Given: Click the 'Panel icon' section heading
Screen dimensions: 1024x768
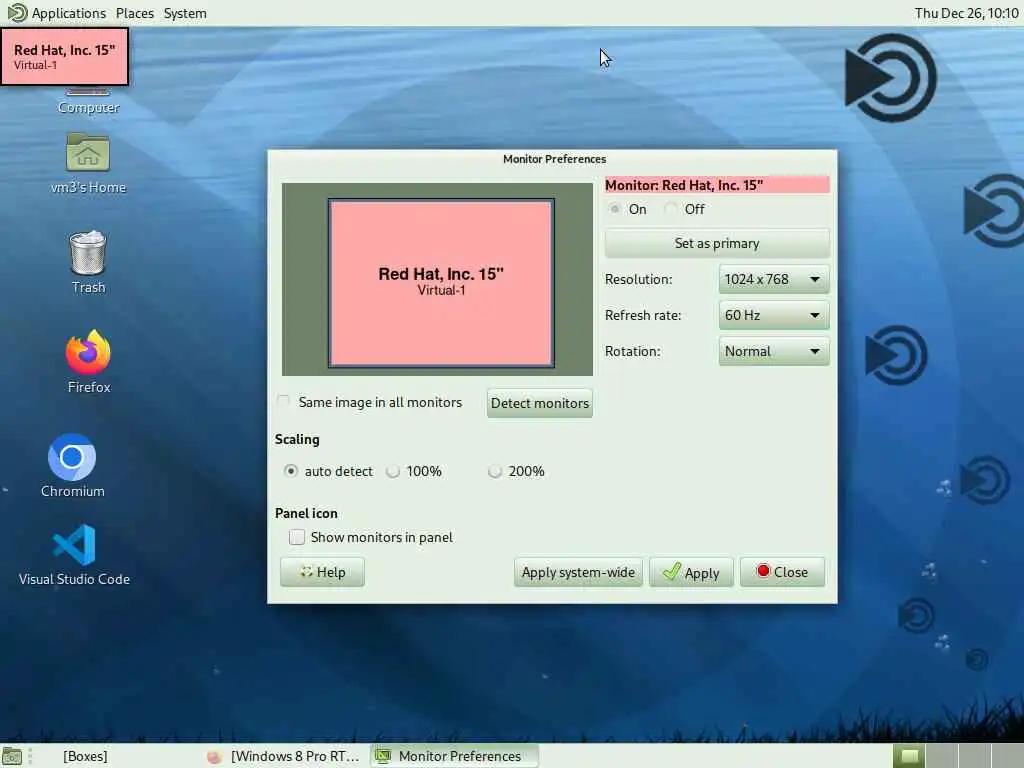Looking at the screenshot, I should pyautogui.click(x=306, y=513).
